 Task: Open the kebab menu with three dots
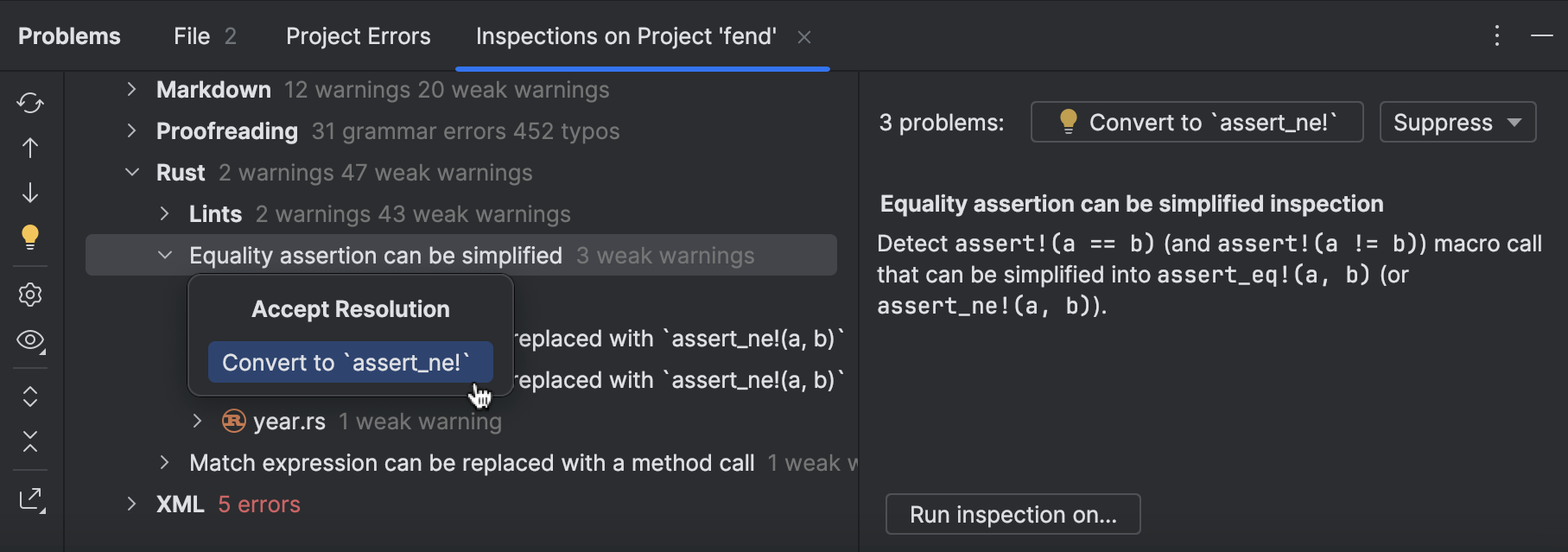pyautogui.click(x=1497, y=35)
